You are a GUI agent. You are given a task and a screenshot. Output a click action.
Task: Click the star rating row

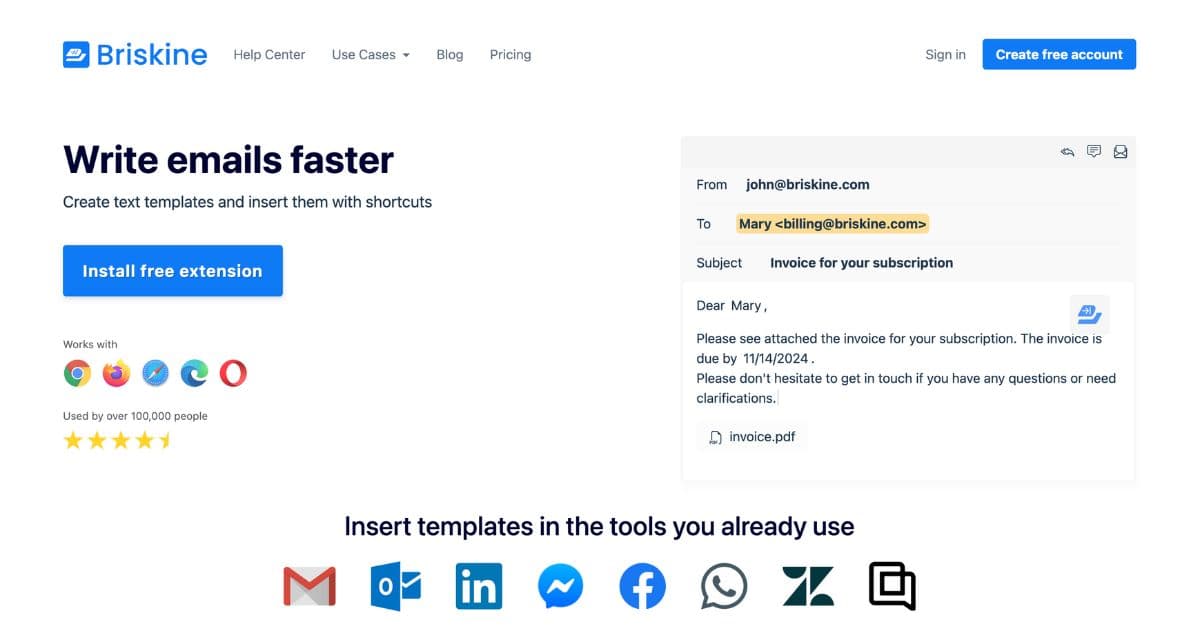coord(118,440)
